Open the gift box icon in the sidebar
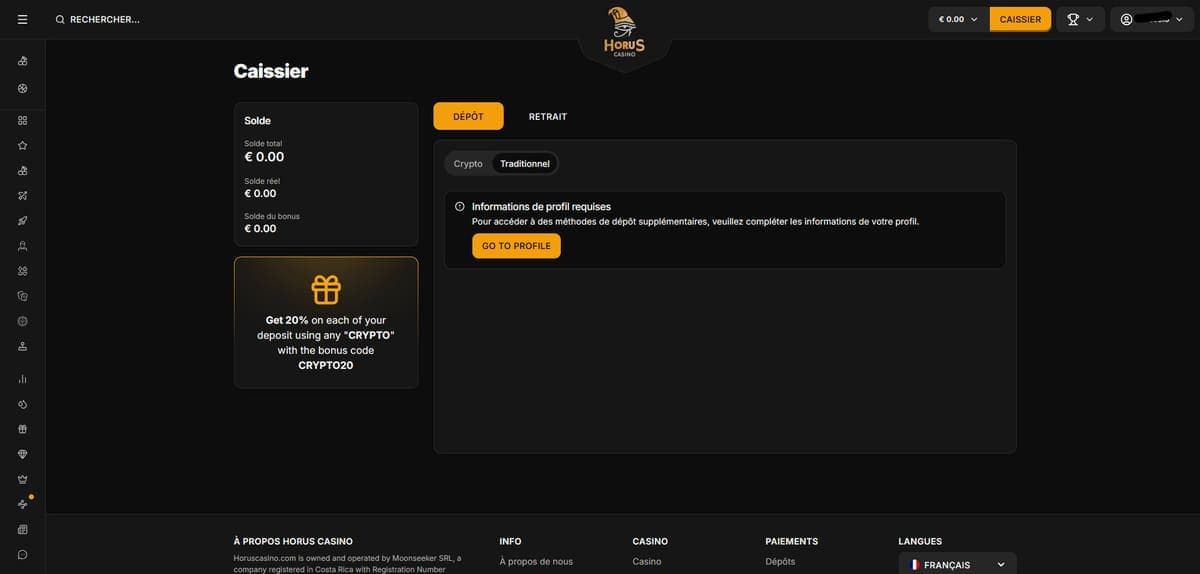Viewport: 1200px width, 574px height. [22, 429]
